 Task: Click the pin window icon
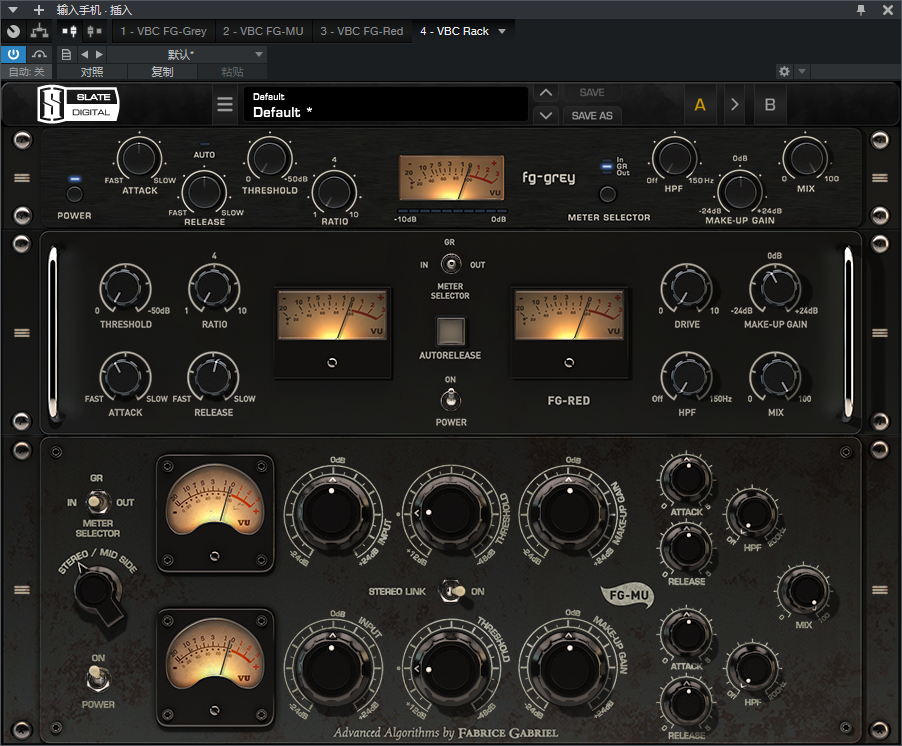point(861,10)
